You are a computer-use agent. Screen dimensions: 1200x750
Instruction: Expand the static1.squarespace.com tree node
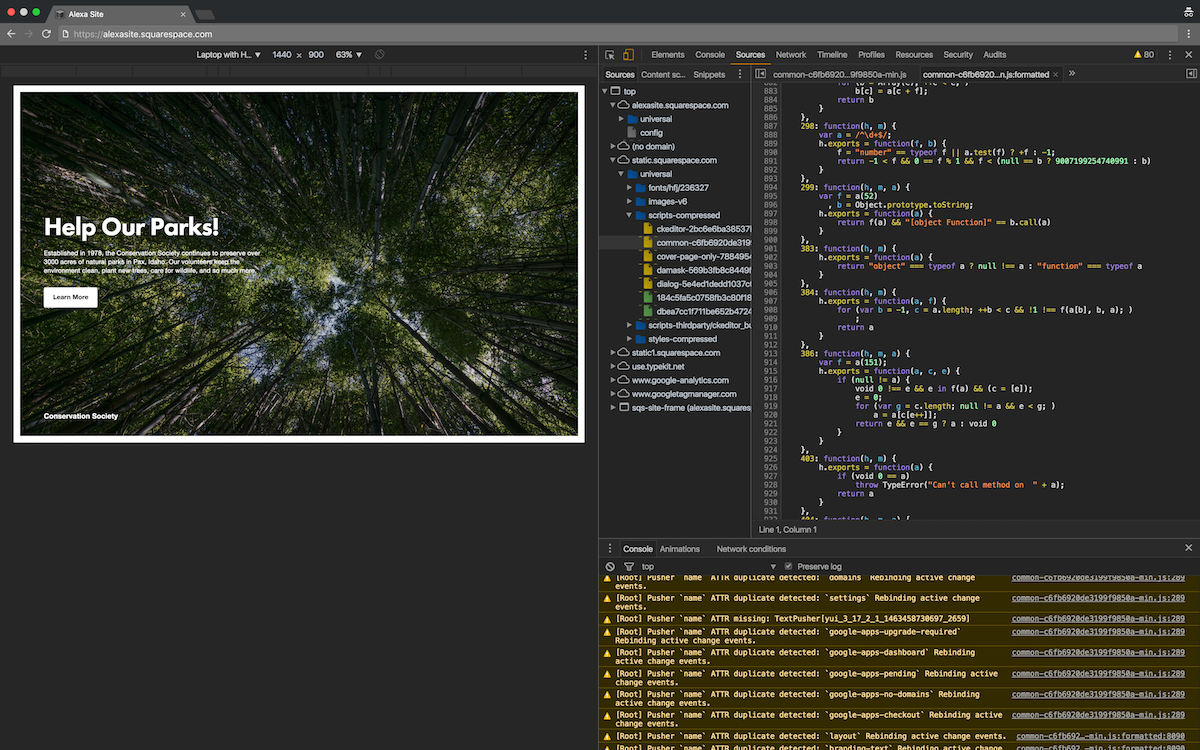612,353
